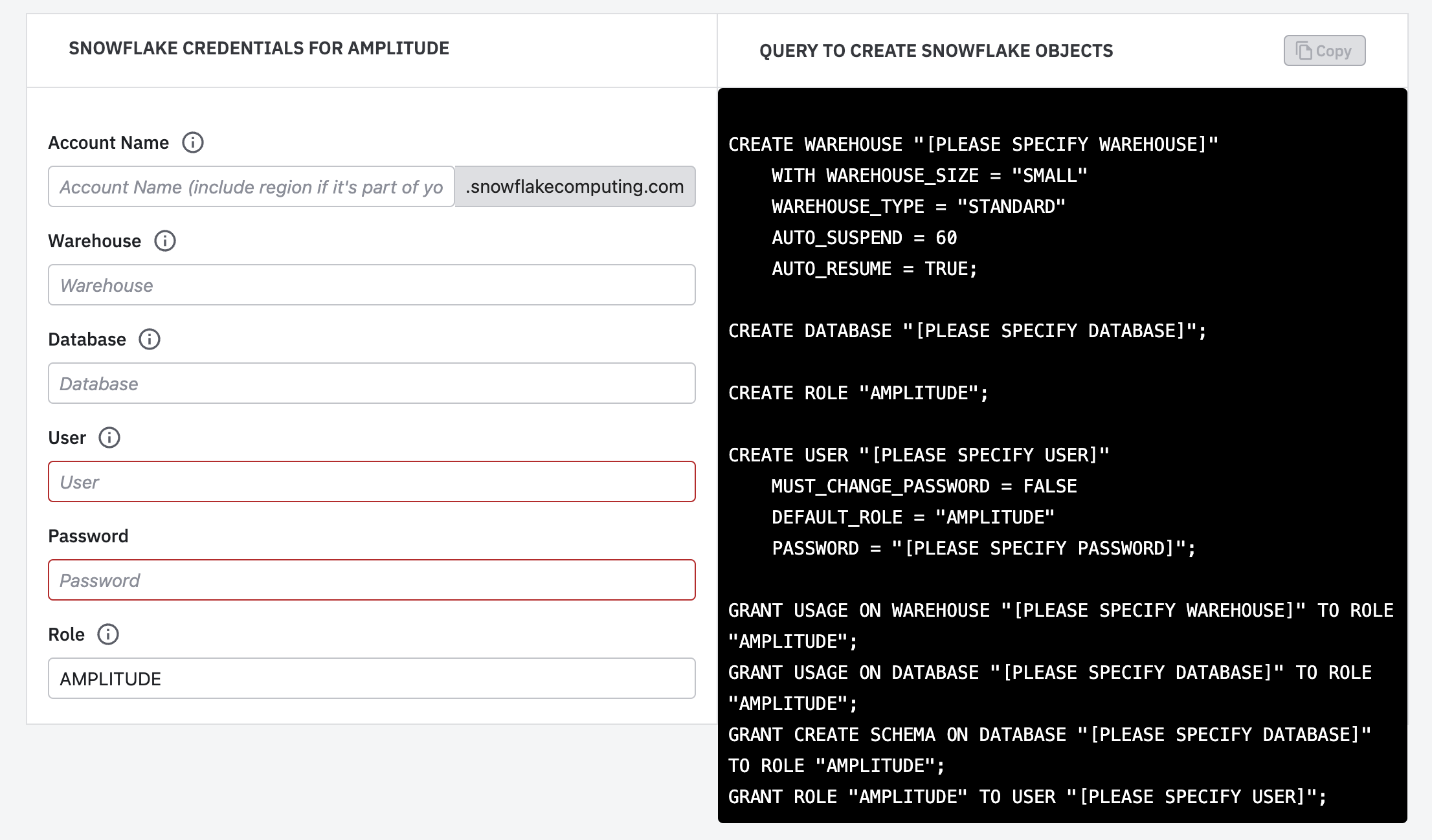Show the Role info icon help
The height and width of the screenshot is (840, 1432).
click(x=108, y=634)
